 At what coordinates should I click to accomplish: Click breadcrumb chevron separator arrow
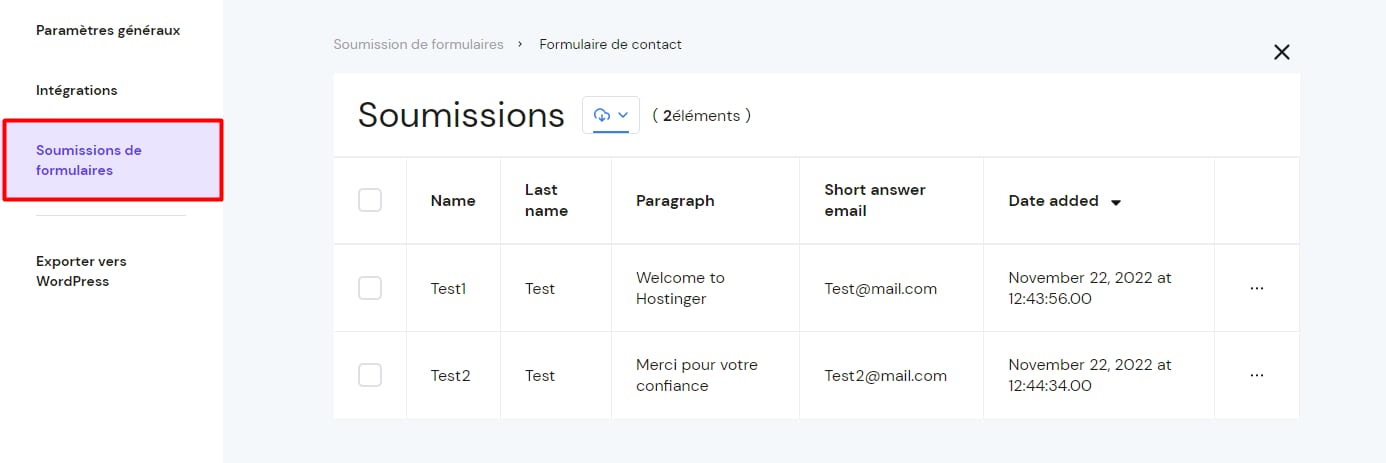tap(521, 44)
